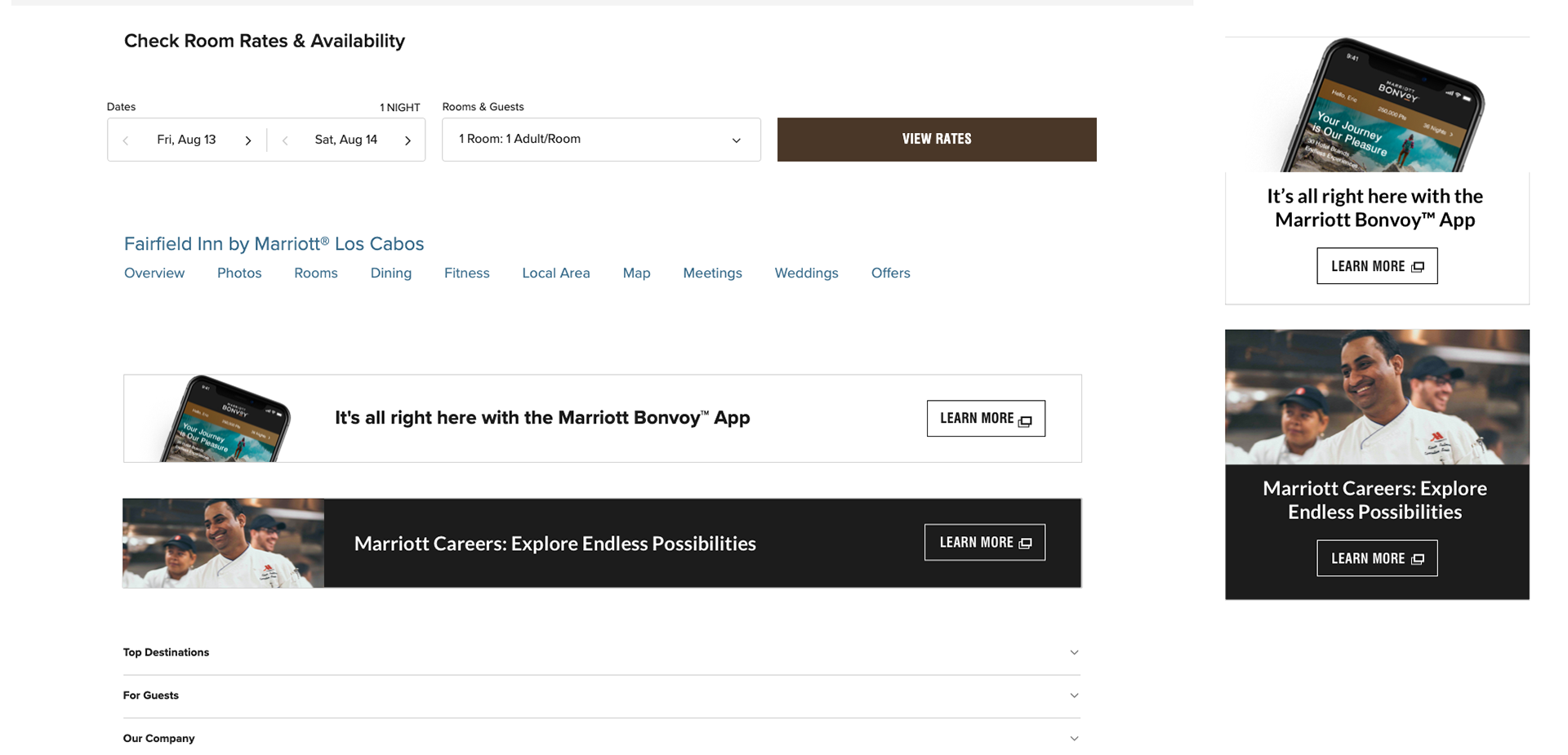Click the chevron for For Guests
Viewport: 1568px width, 755px height.
(1074, 696)
